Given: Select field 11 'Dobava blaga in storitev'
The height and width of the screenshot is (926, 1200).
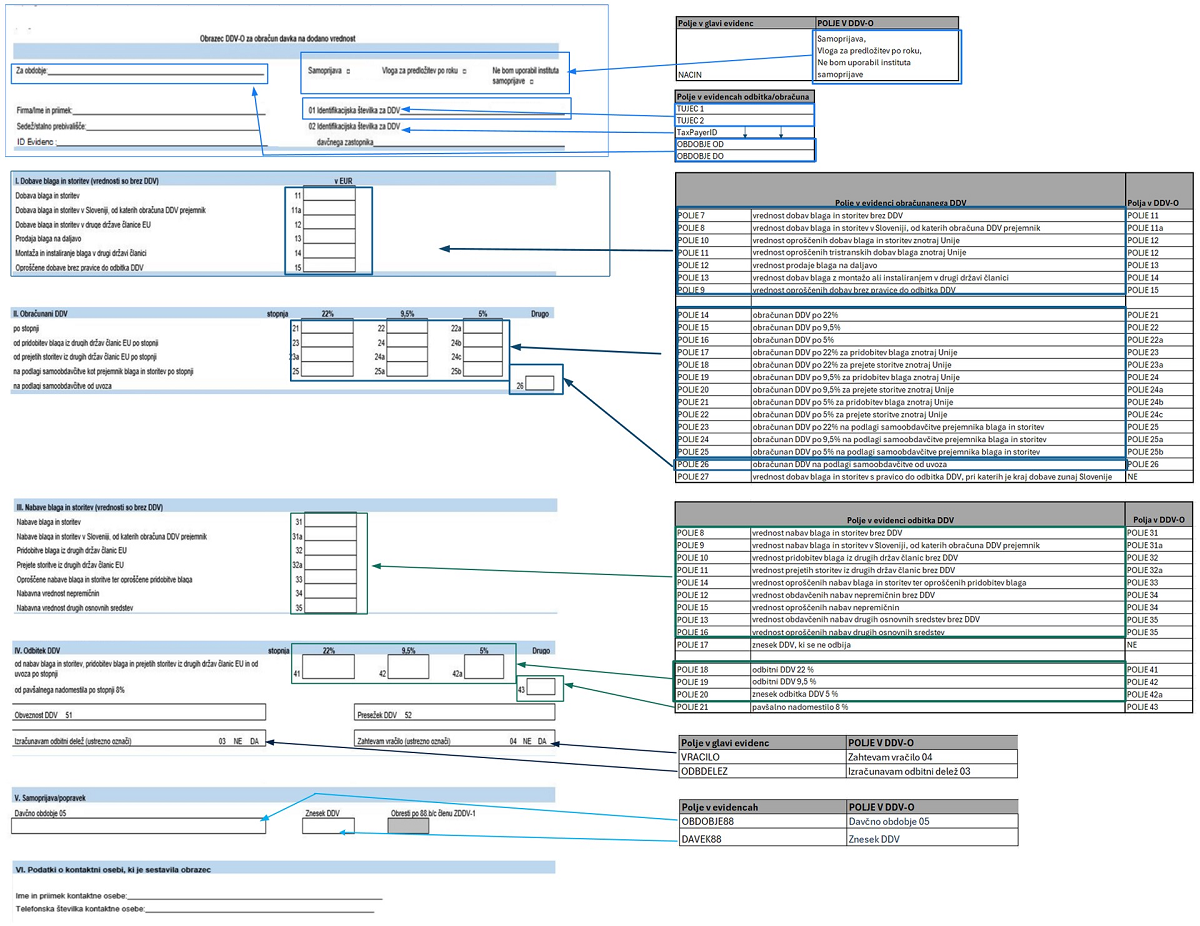Looking at the screenshot, I should point(329,196).
